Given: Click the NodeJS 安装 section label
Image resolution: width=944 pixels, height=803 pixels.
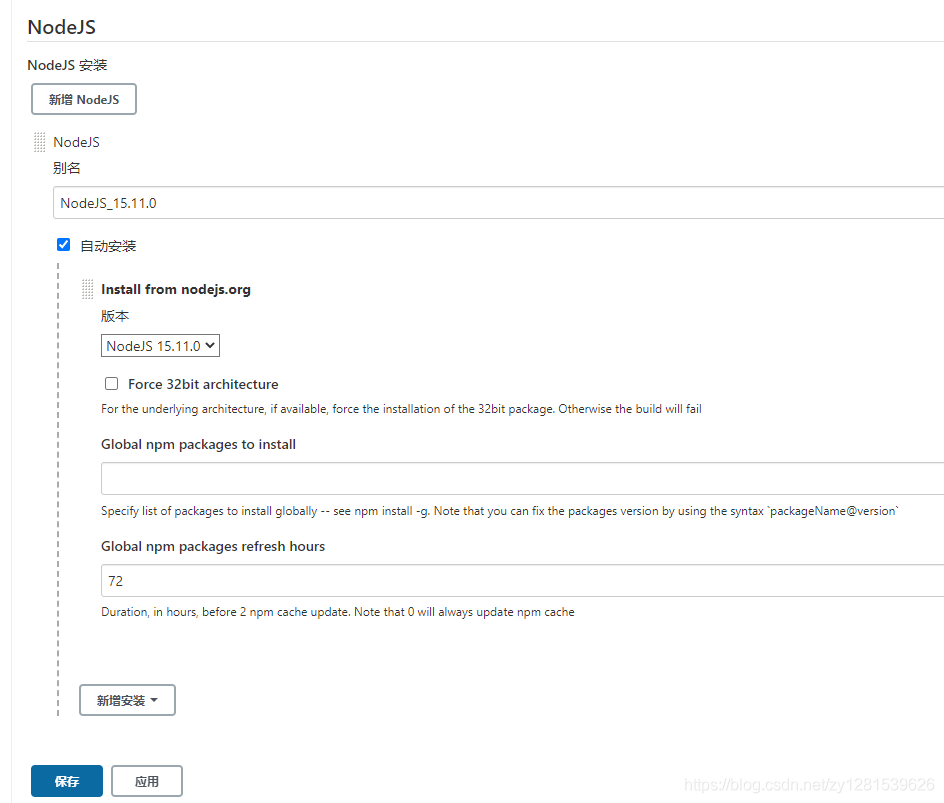Looking at the screenshot, I should pyautogui.click(x=67, y=65).
